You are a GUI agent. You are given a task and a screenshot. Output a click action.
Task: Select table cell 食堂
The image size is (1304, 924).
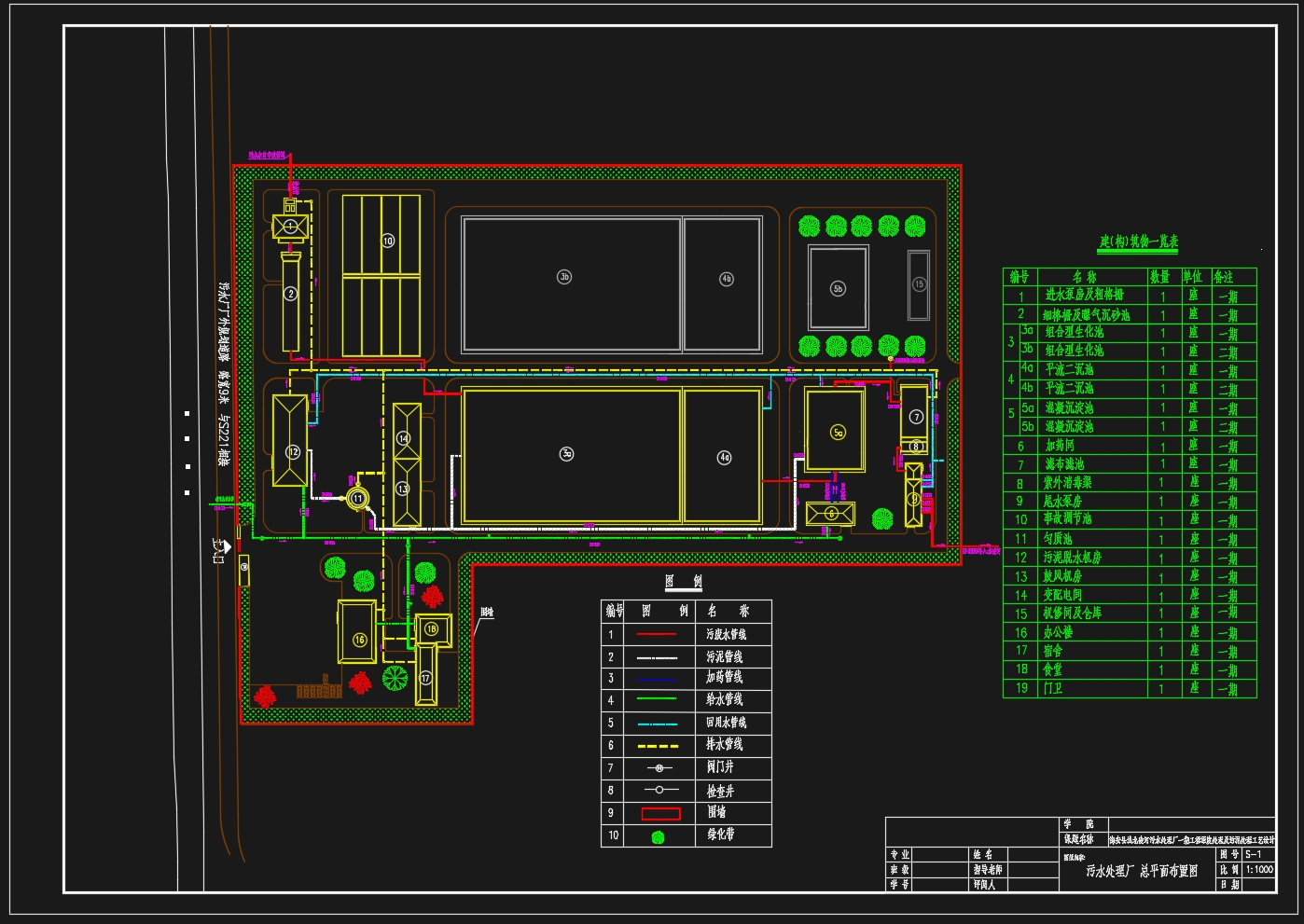pos(1053,669)
